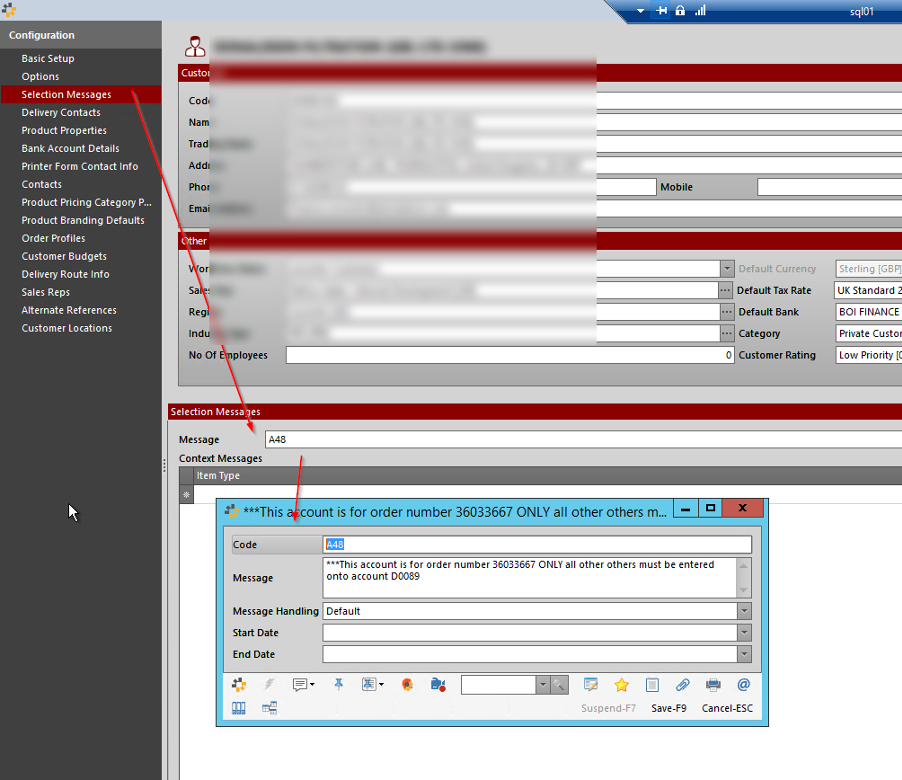This screenshot has height=780, width=902.
Task: Click the paperclip attachment icon in the dialog
Action: pos(682,684)
